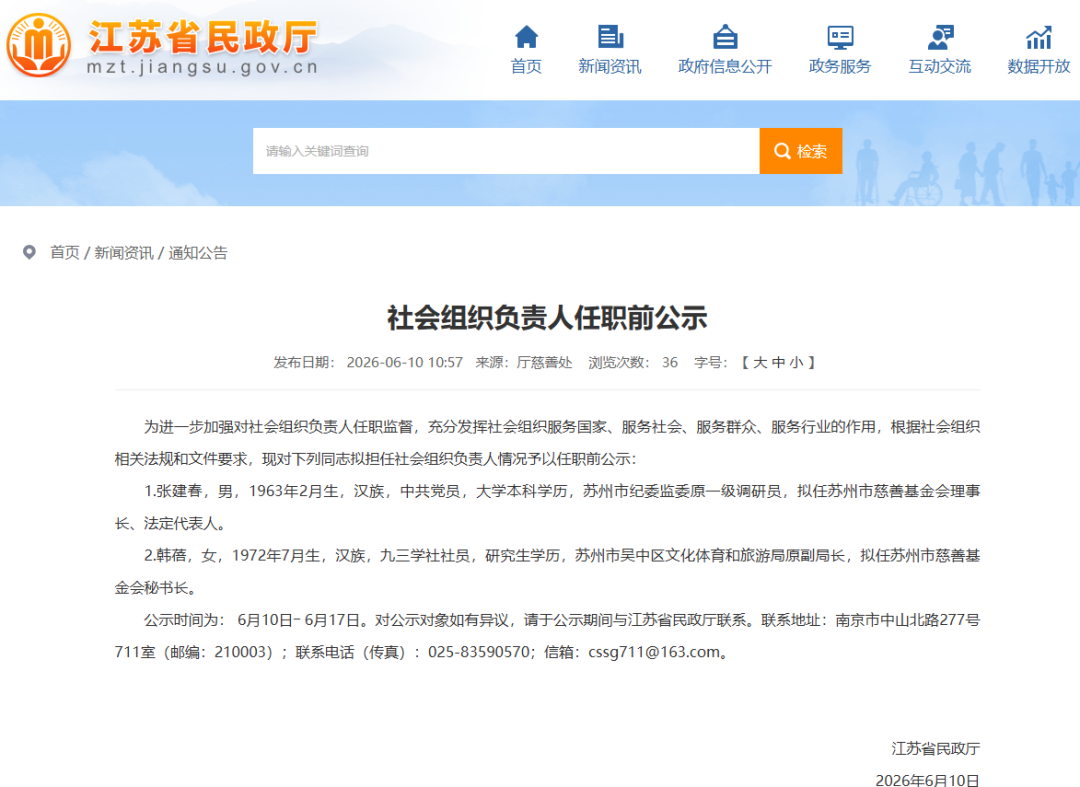The height and width of the screenshot is (787, 1080).
Task: Click the postcode 210003 text
Action: [x=239, y=652]
